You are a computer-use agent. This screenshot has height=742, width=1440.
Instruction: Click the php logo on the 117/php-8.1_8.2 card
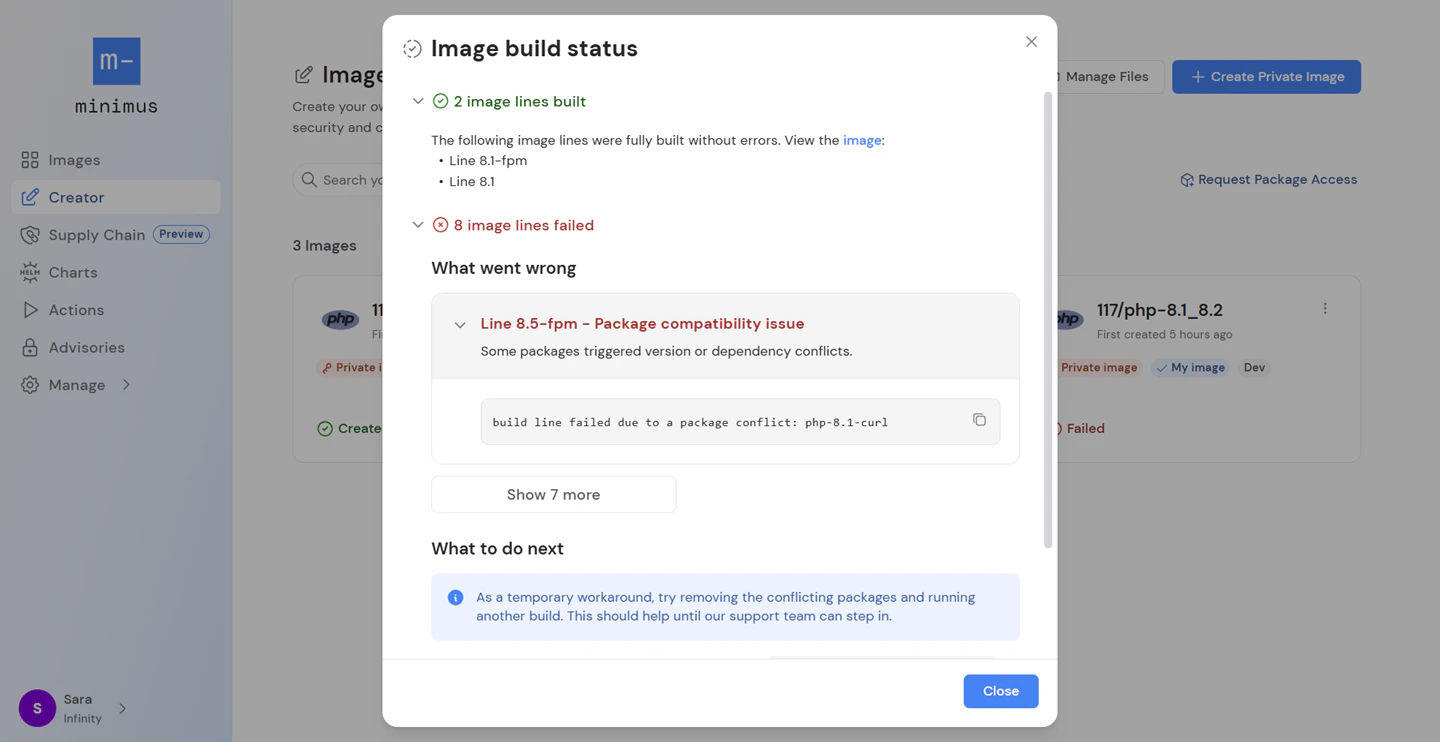click(1066, 318)
